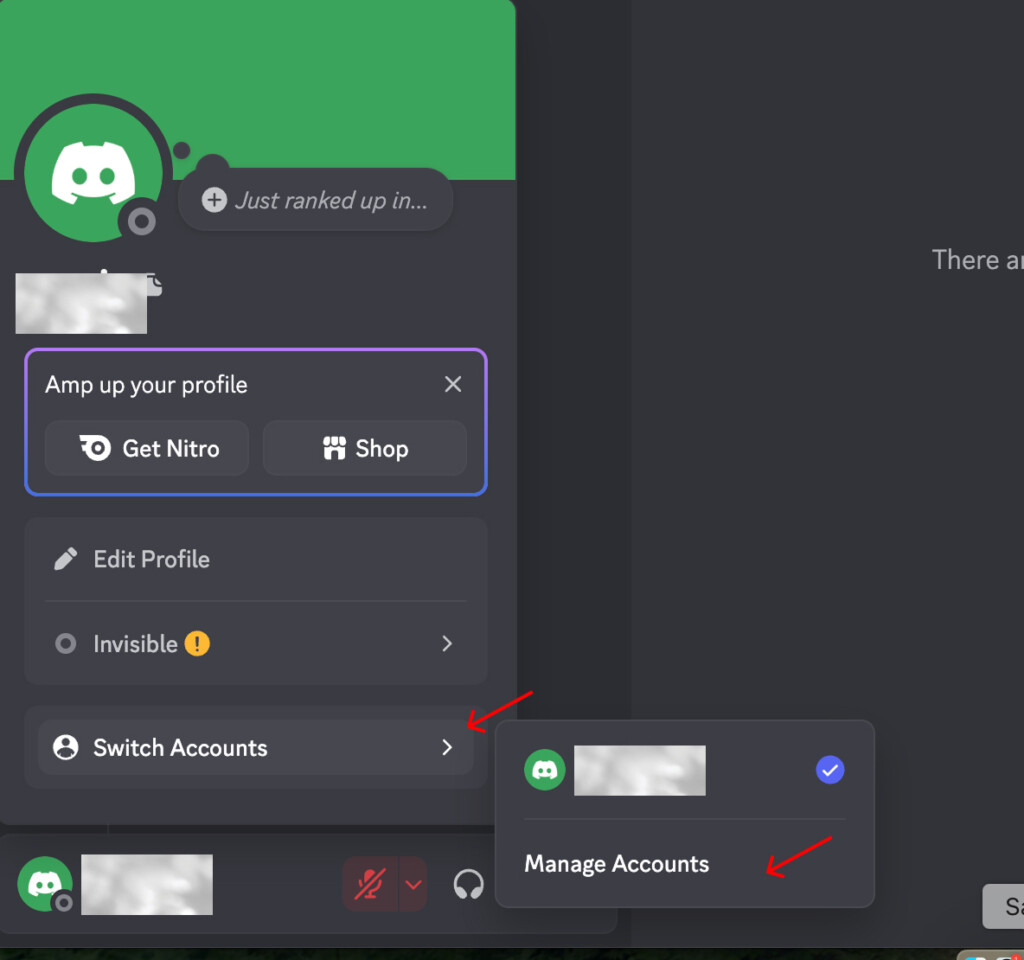Screen dimensions: 1024x960
Task: Toggle deafen with the headphones icon
Action: [468, 885]
